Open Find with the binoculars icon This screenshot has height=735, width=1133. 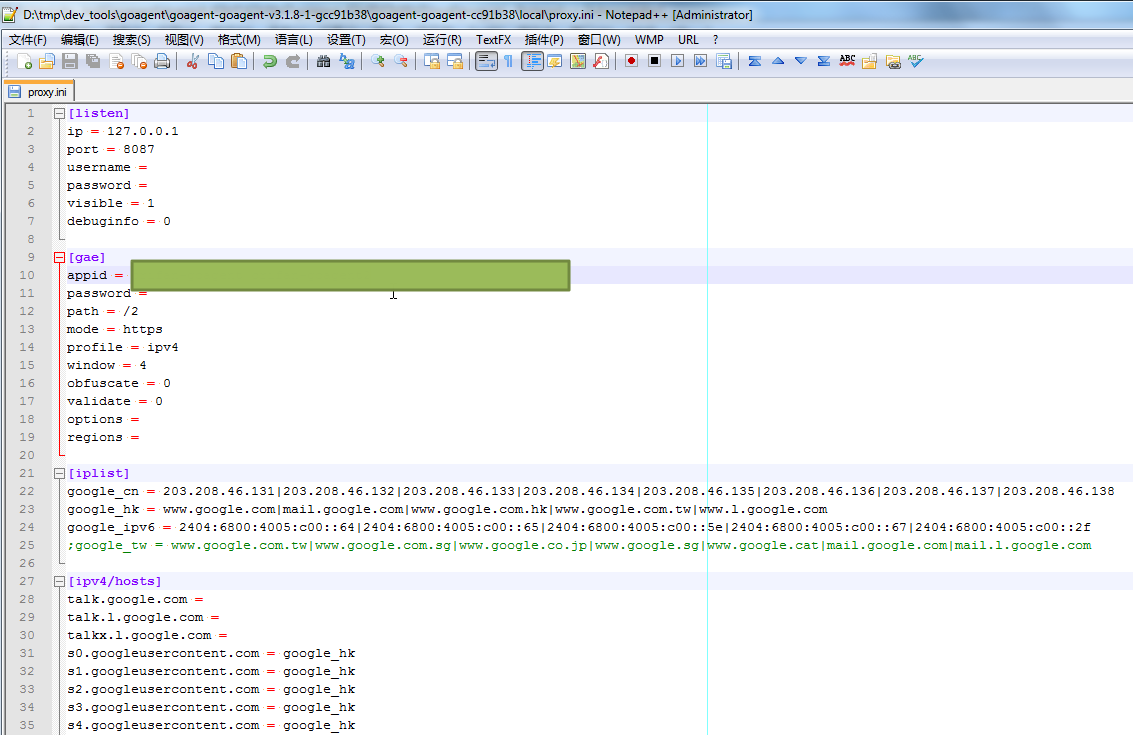click(324, 61)
